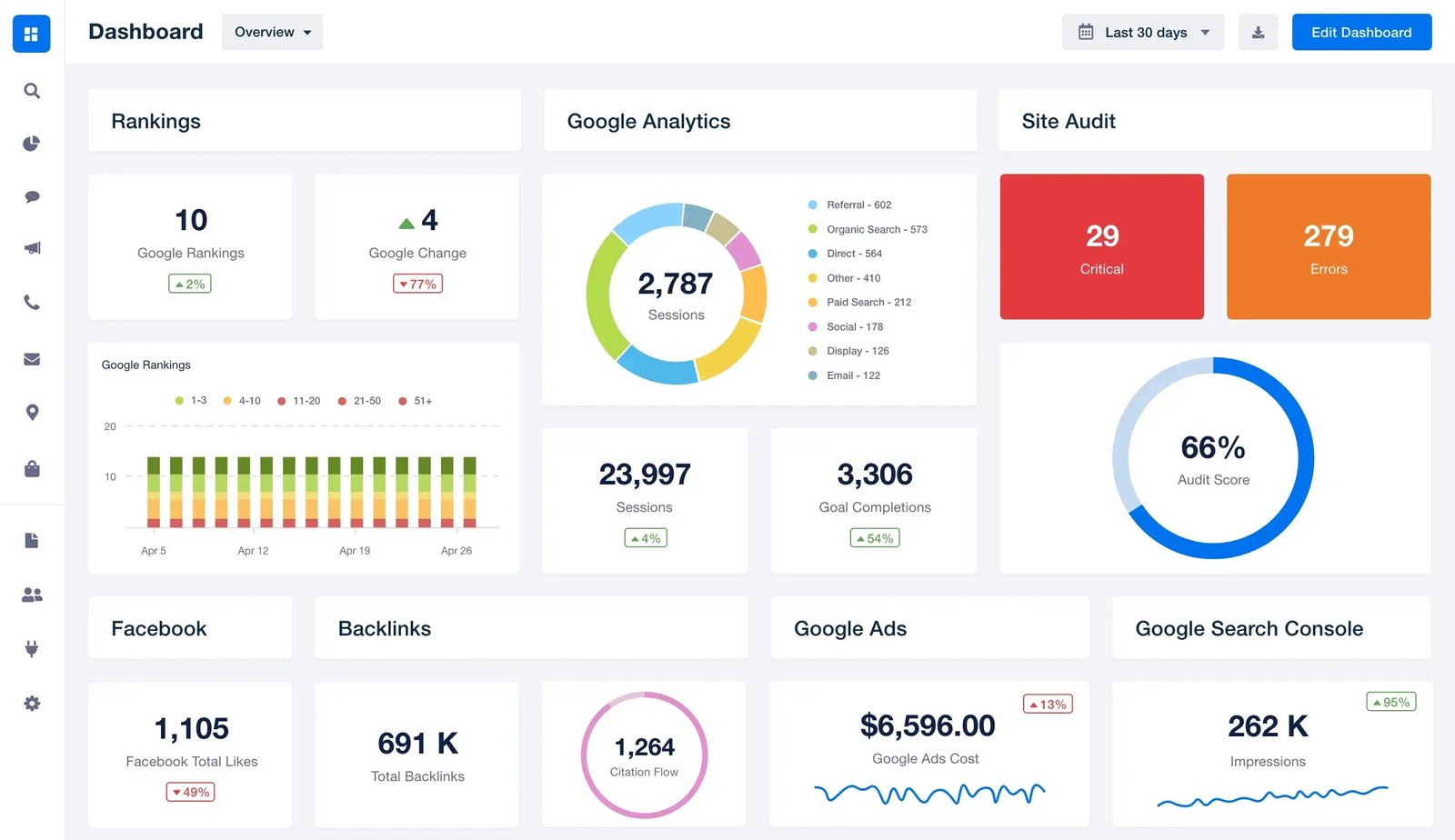
Task: Click the speech bubble icon in sidebar
Action: (x=32, y=196)
